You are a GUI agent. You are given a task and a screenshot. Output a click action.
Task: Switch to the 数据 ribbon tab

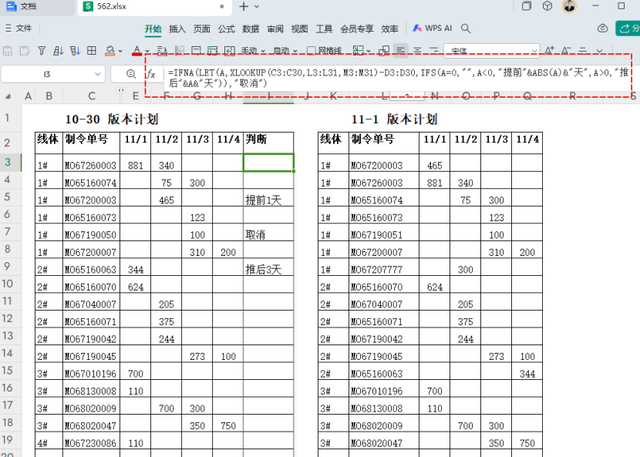point(251,29)
